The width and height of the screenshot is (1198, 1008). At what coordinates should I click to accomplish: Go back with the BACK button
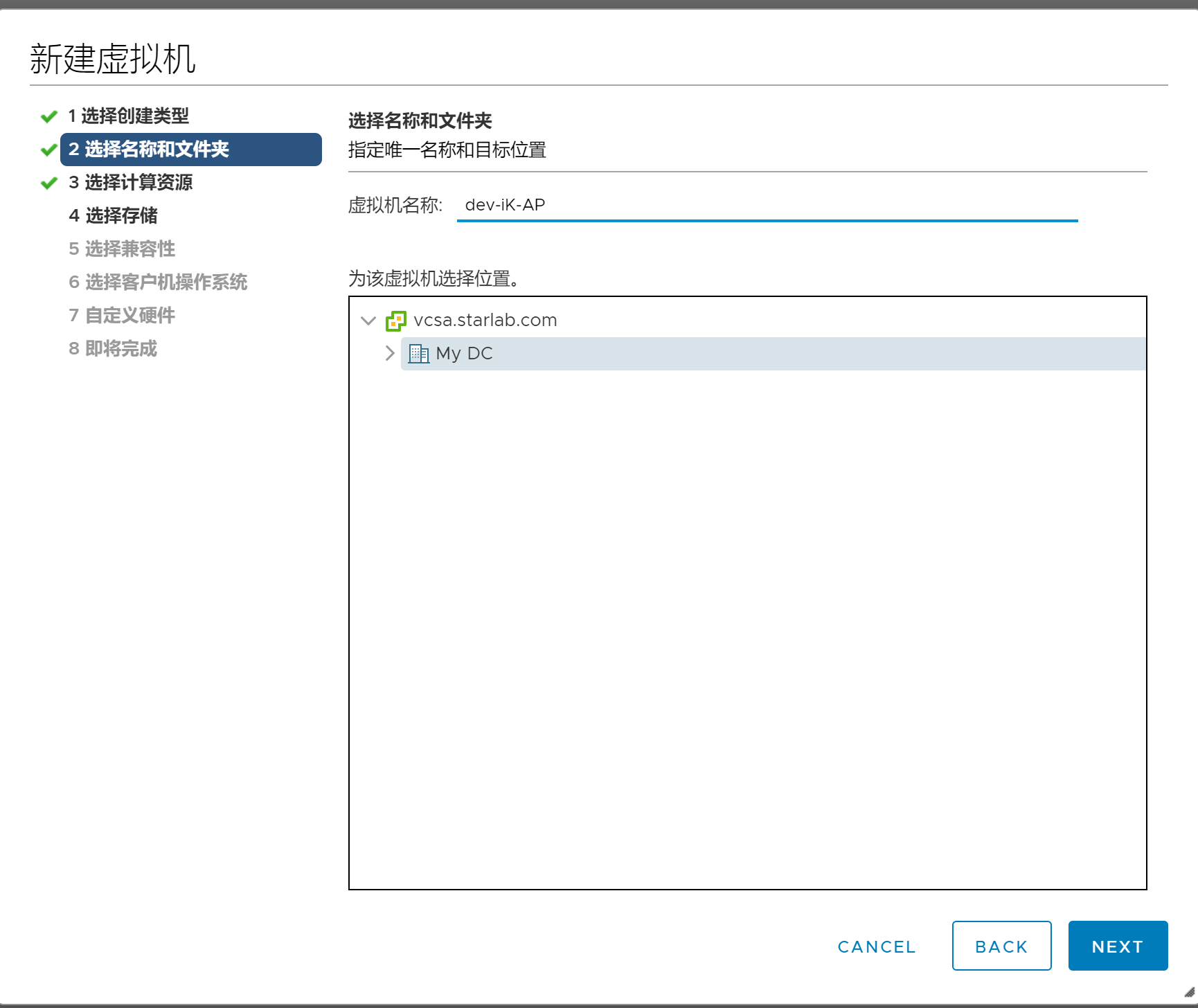click(1001, 946)
